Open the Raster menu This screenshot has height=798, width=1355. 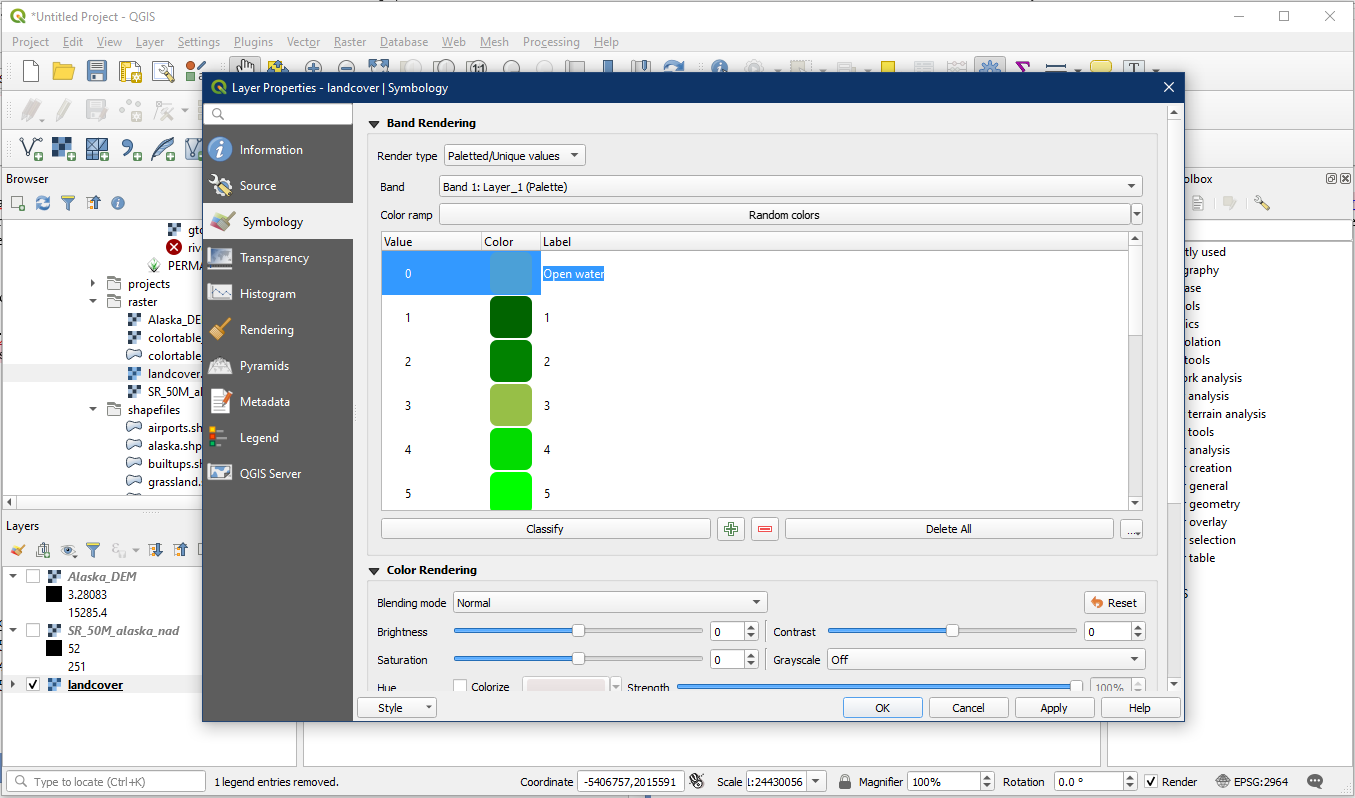pyautogui.click(x=350, y=42)
